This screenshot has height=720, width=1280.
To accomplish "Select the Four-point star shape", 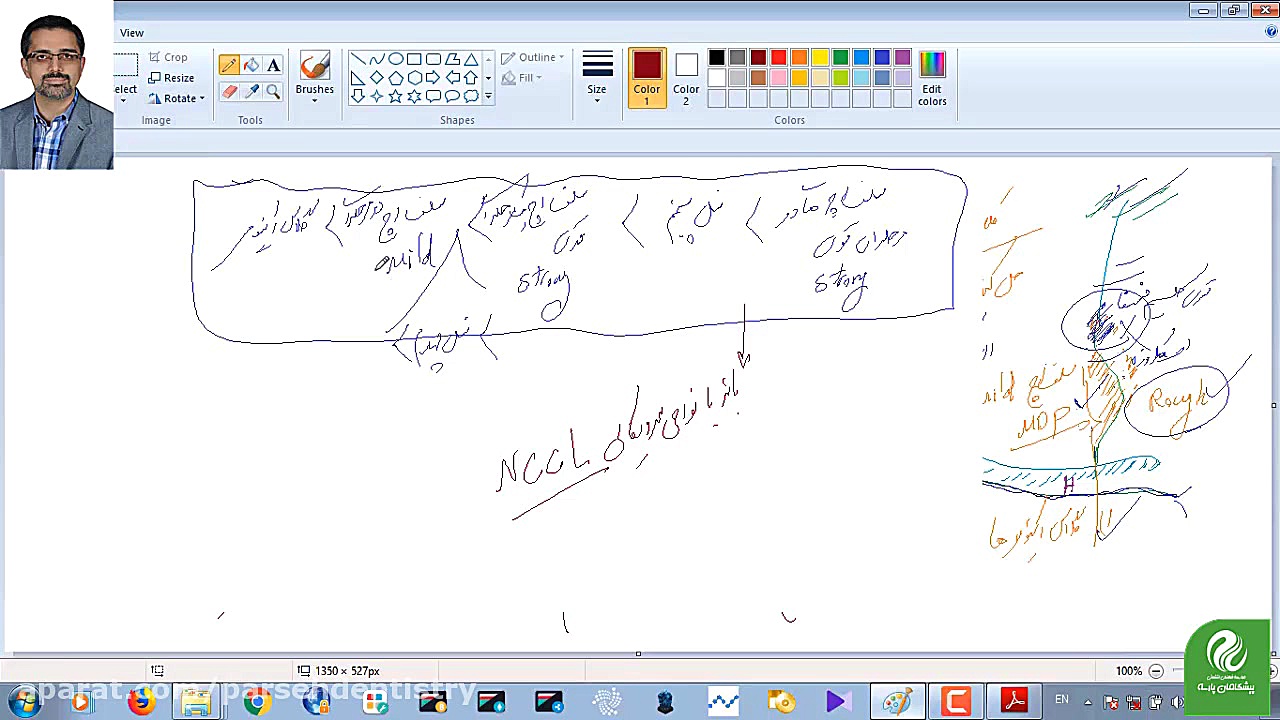I will pyautogui.click(x=377, y=96).
